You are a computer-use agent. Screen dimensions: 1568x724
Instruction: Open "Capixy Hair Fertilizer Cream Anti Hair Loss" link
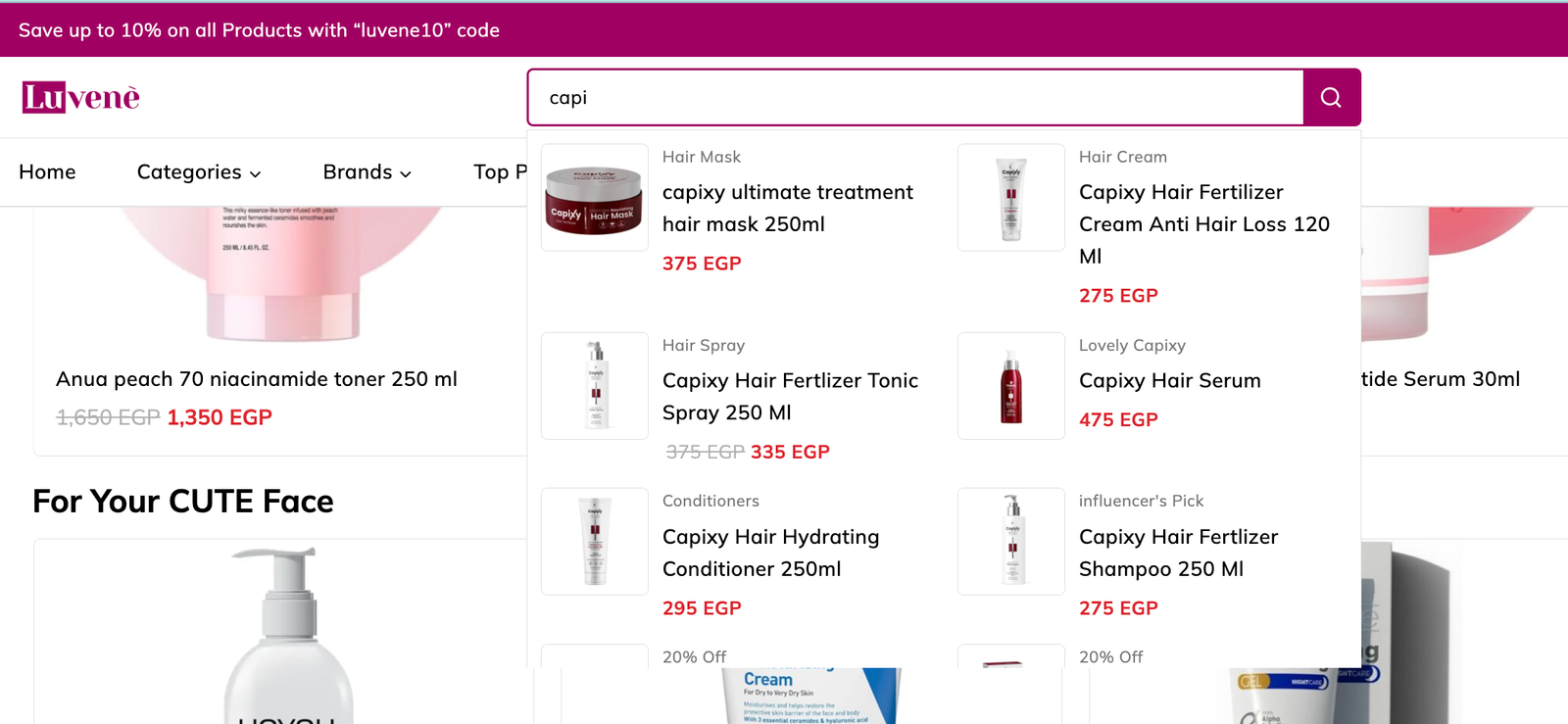coord(1203,223)
